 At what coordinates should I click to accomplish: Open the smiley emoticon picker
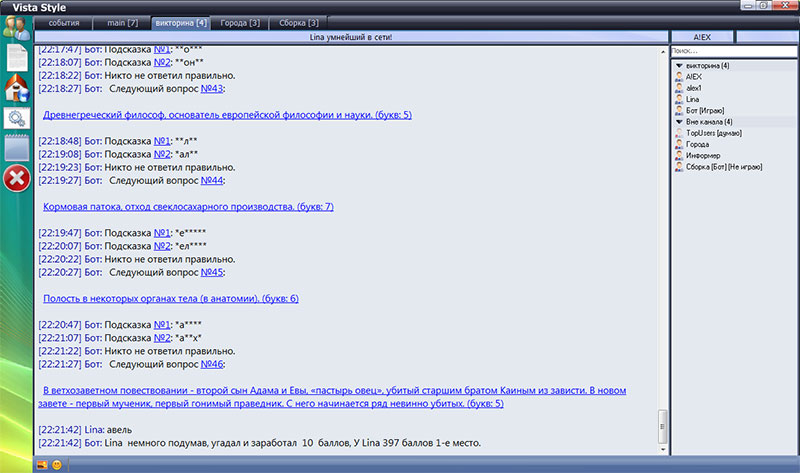[x=57, y=465]
